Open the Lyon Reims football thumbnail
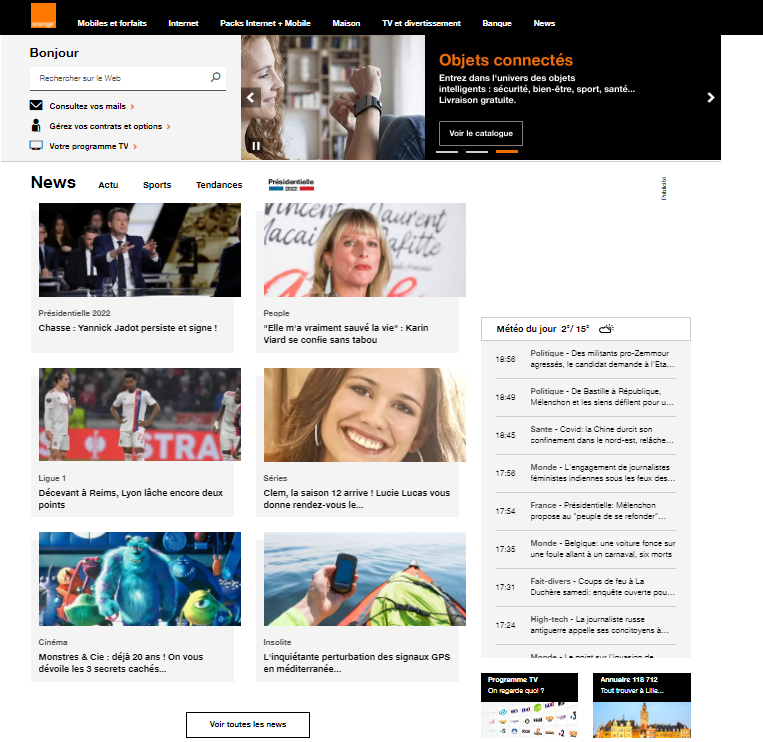The width and height of the screenshot is (763, 742). coord(140,415)
